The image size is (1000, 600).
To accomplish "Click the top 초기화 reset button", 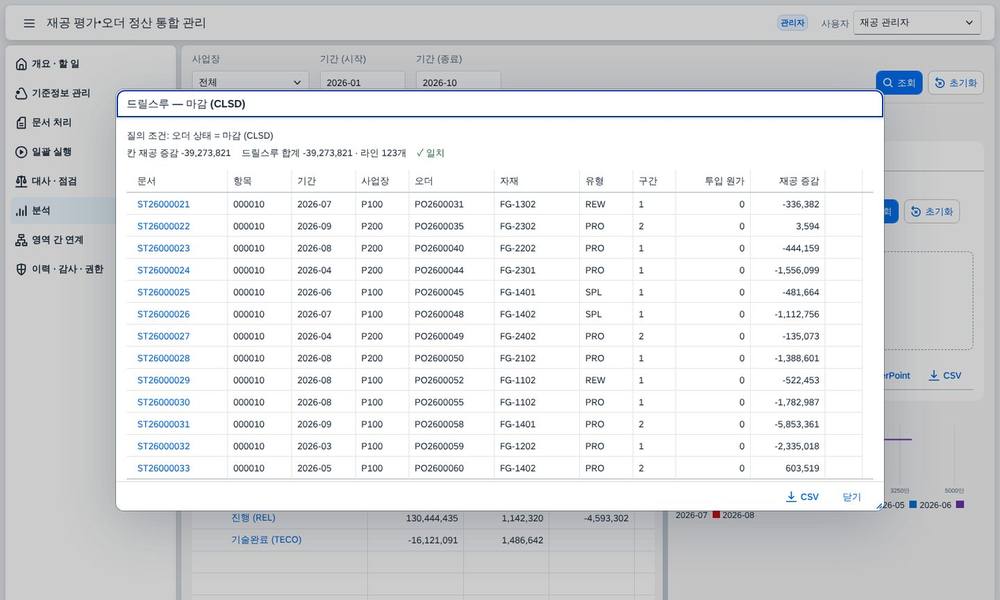I will pyautogui.click(x=955, y=83).
